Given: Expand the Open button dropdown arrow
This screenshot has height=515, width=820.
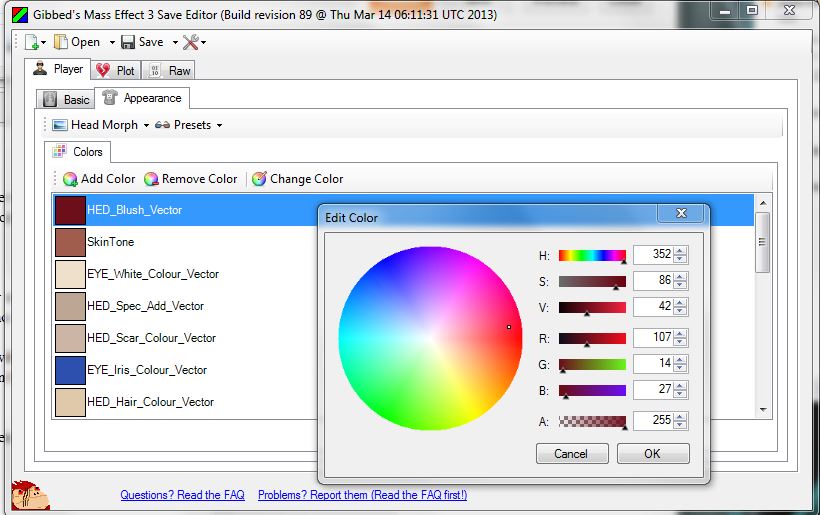Looking at the screenshot, I should coord(112,42).
